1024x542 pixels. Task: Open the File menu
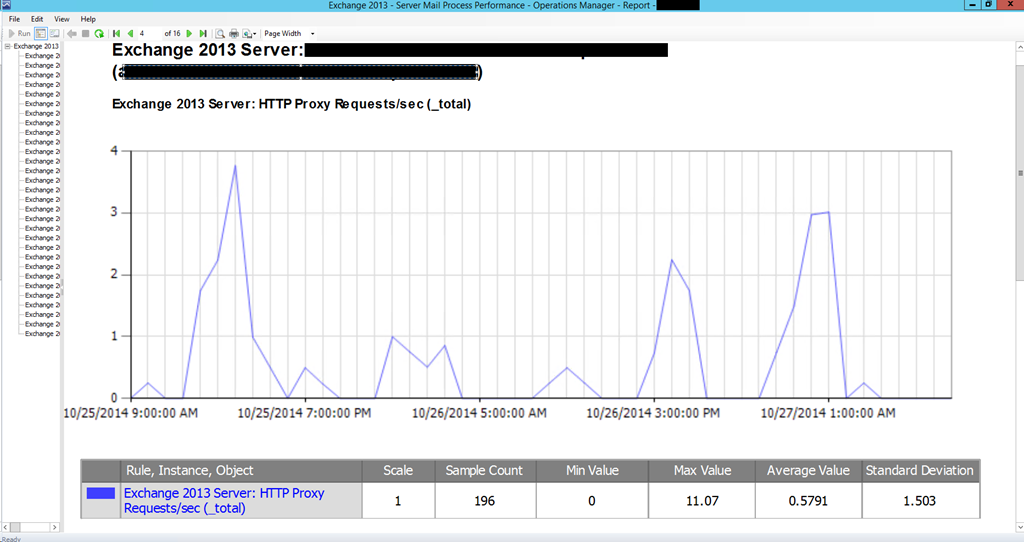point(14,19)
